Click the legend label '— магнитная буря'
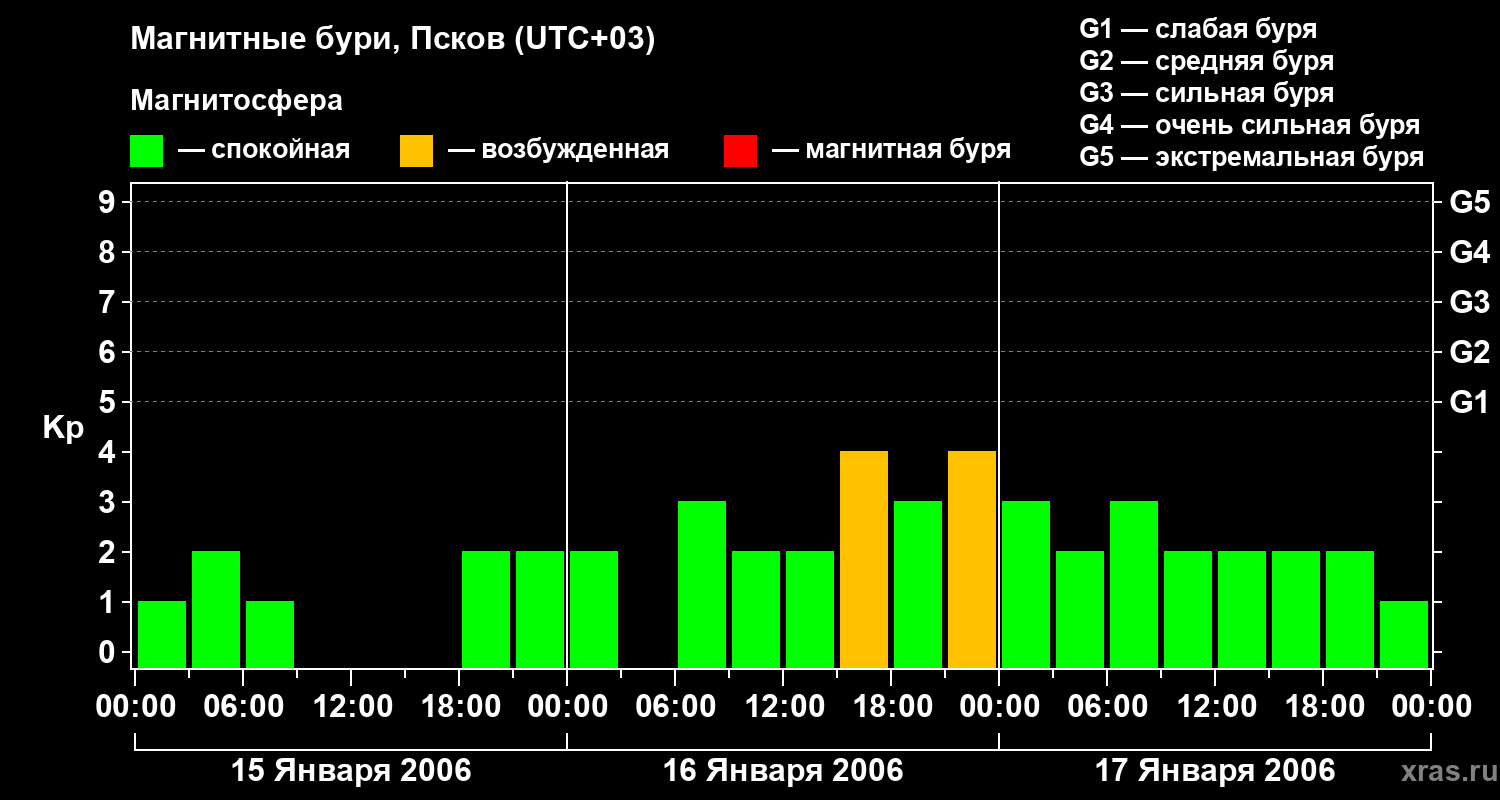Screen dimensions: 1500x800 891,150
